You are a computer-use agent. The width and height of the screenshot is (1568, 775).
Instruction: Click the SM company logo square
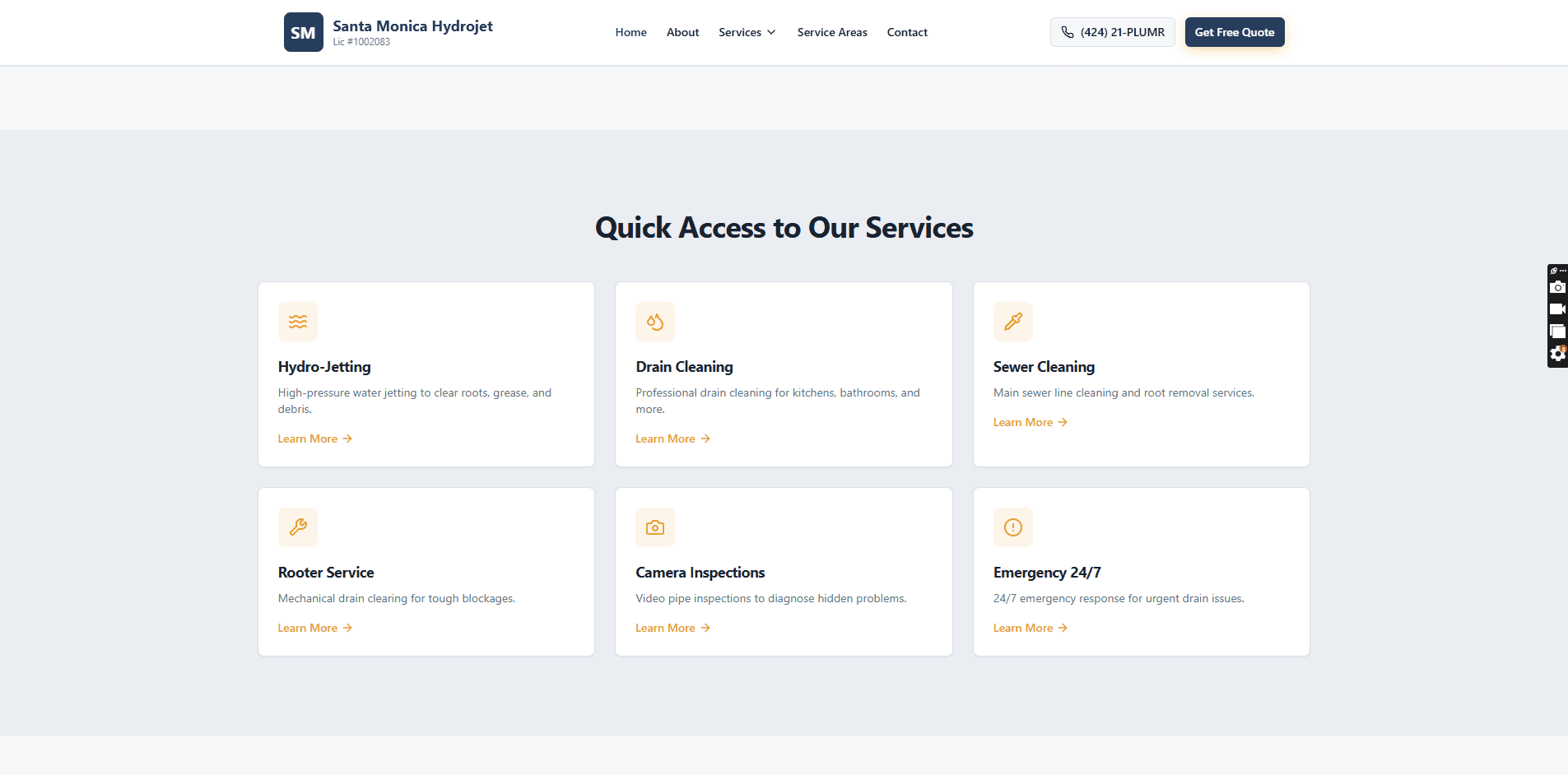(x=303, y=32)
